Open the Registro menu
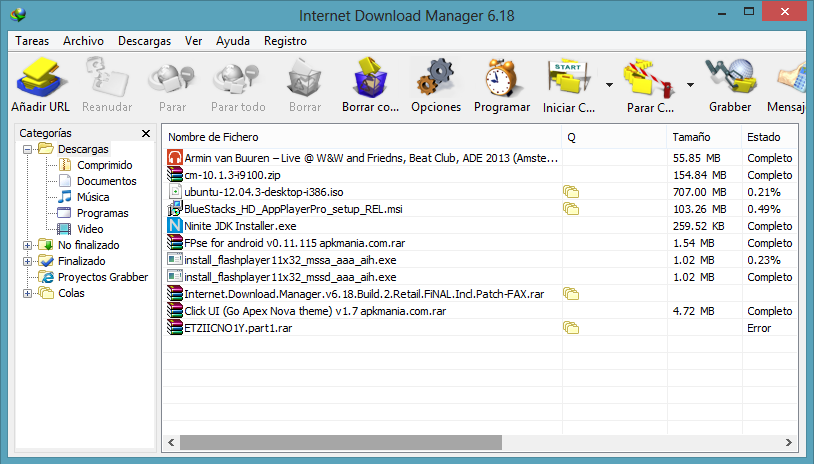Image resolution: width=814 pixels, height=464 pixels. (286, 41)
